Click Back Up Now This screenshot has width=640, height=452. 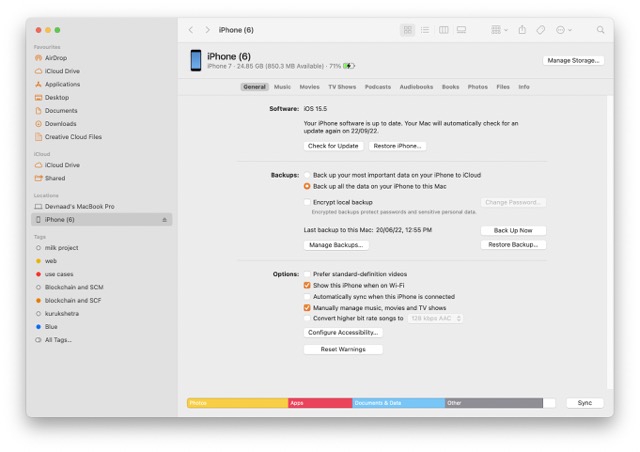[x=513, y=230]
